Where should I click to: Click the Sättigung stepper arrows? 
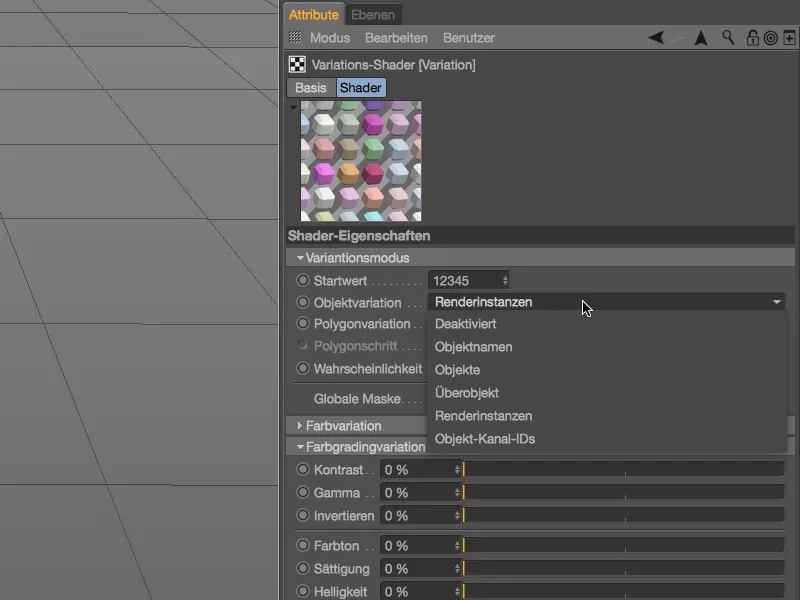[x=457, y=568]
